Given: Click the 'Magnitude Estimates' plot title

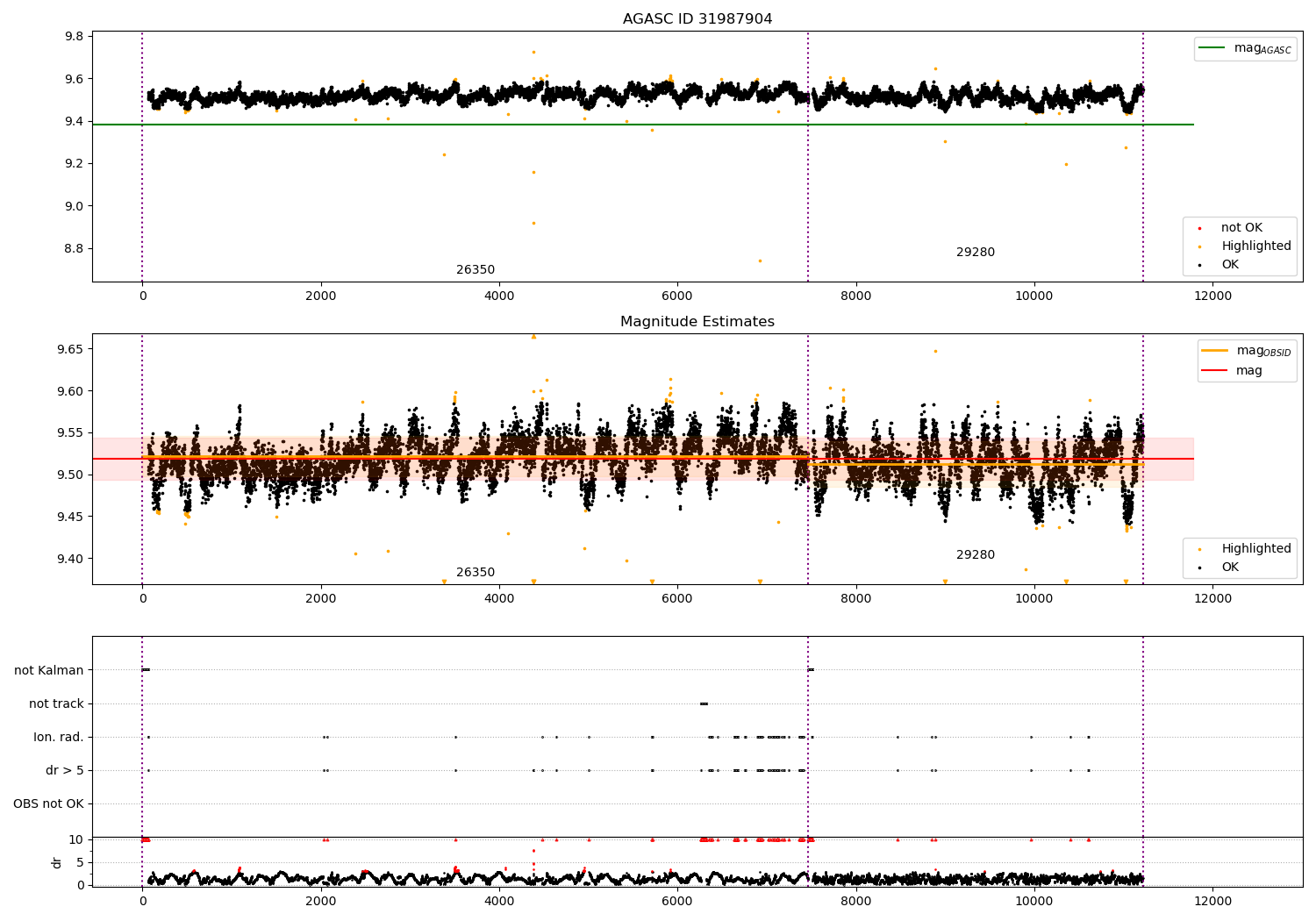Looking at the screenshot, I should [x=697, y=322].
